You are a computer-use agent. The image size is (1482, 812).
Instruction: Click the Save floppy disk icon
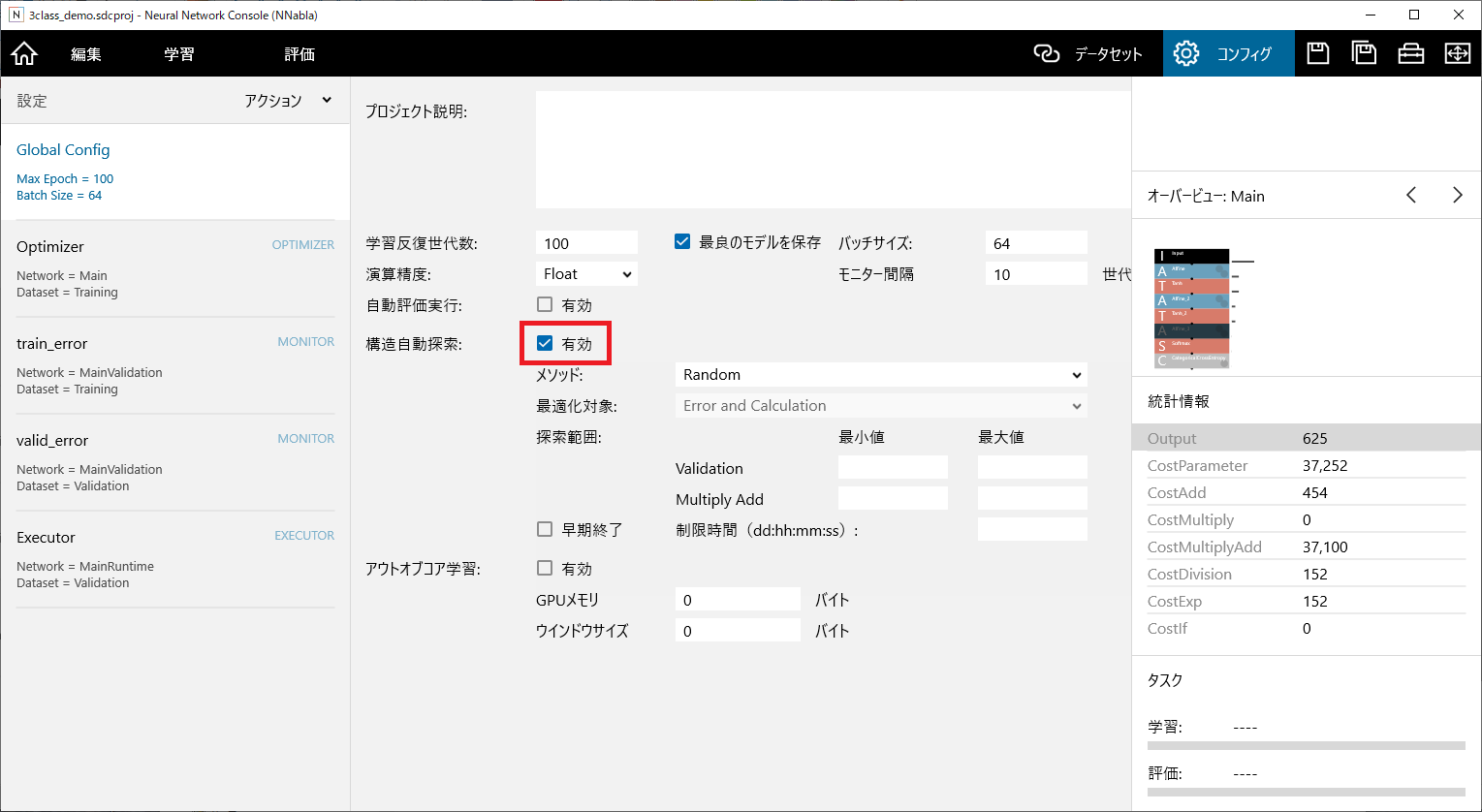[x=1317, y=54]
